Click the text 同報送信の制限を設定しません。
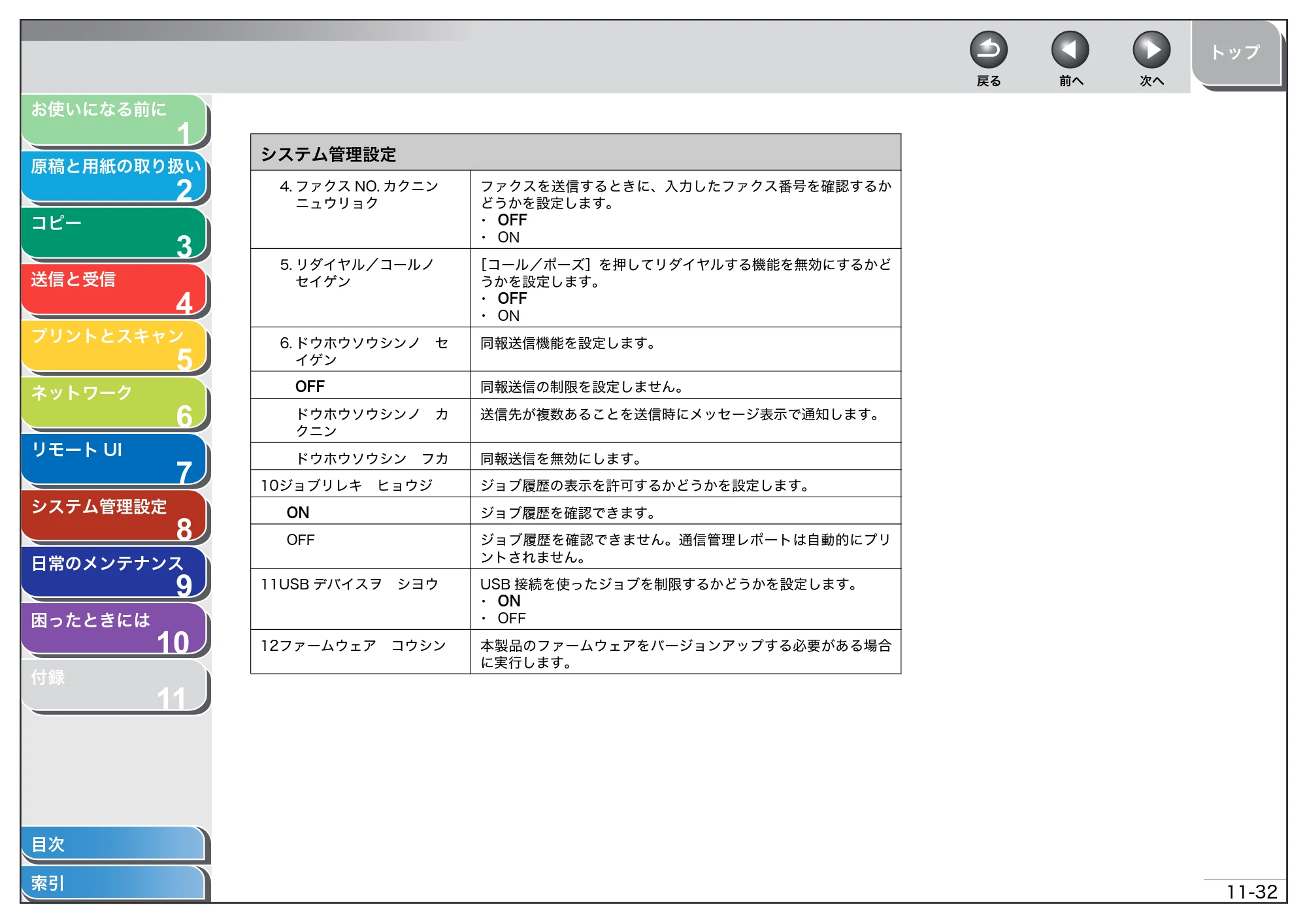Image resolution: width=1307 pixels, height=924 pixels. tap(582, 387)
